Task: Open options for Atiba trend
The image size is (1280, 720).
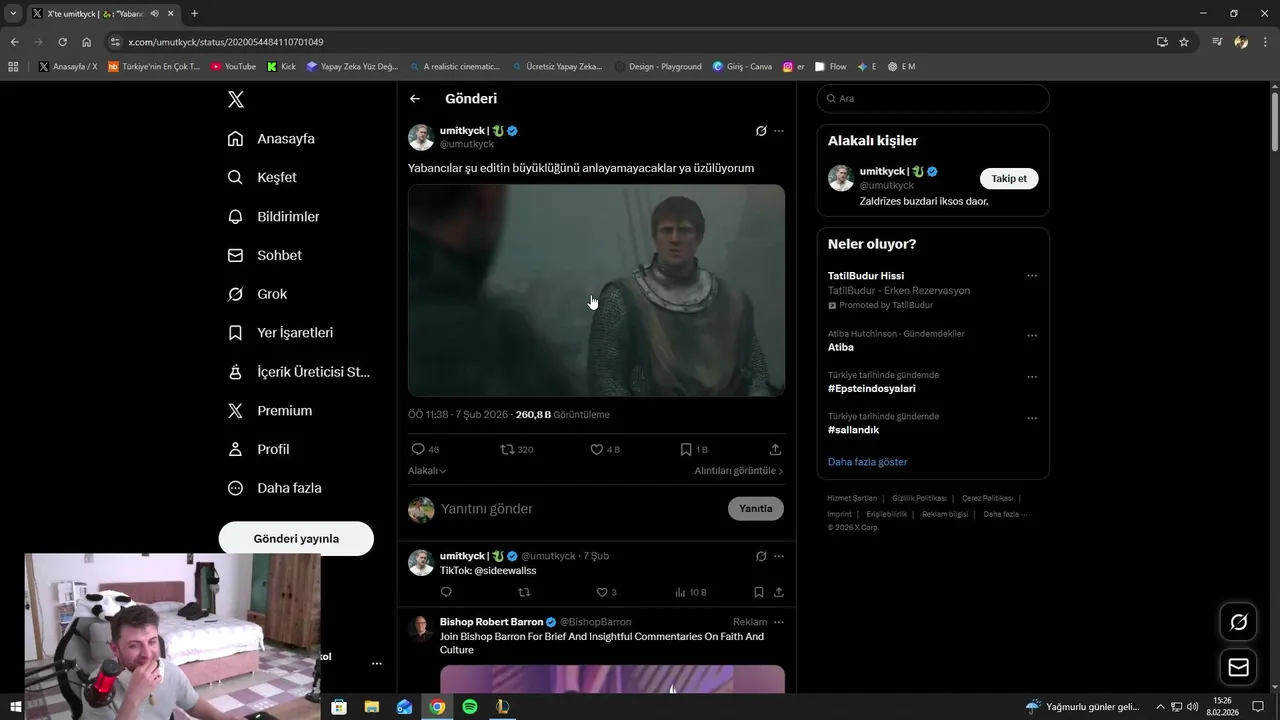Action: 1032,335
